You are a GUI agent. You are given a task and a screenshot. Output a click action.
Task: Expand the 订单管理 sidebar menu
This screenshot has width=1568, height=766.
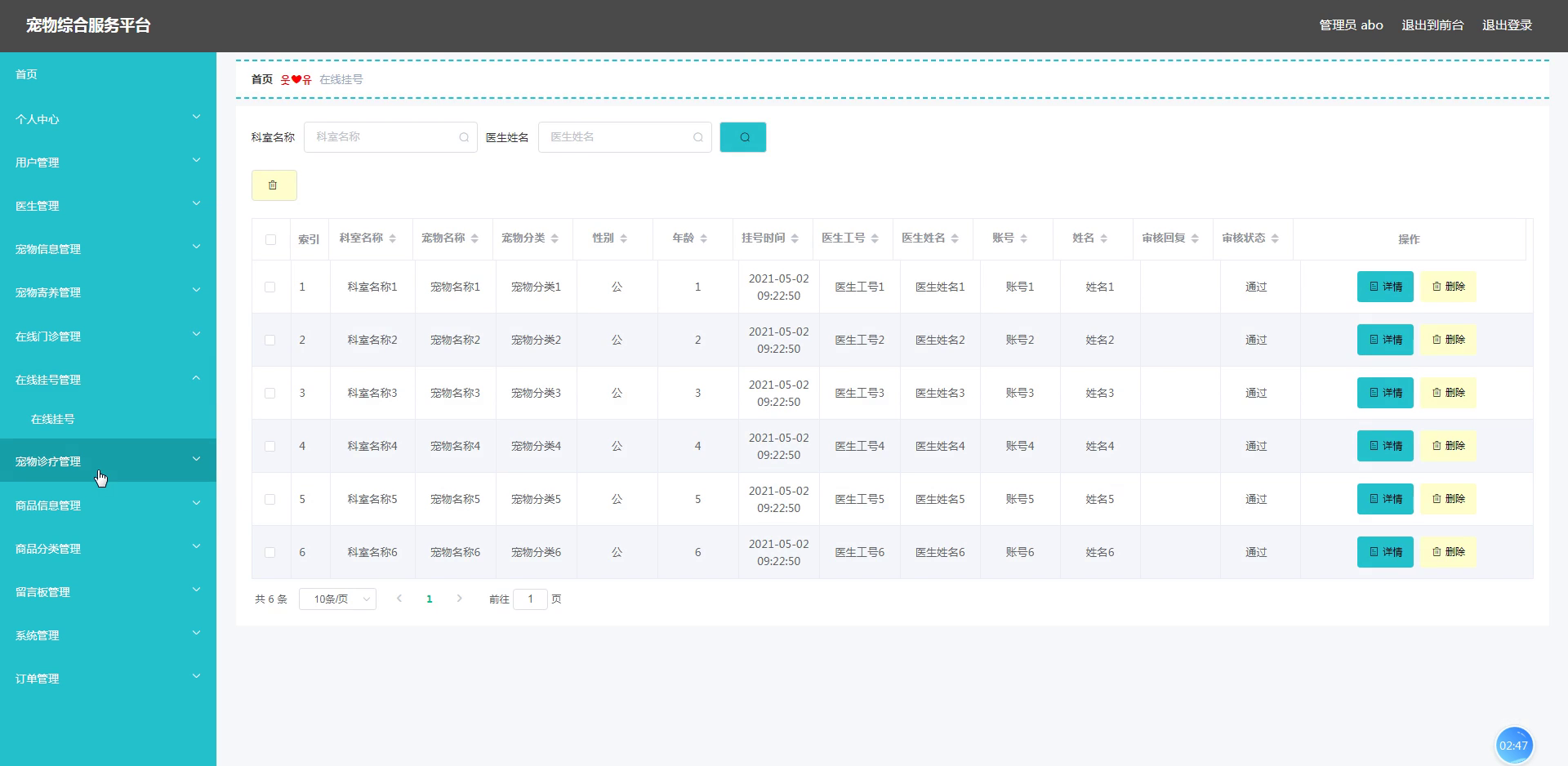tap(108, 678)
